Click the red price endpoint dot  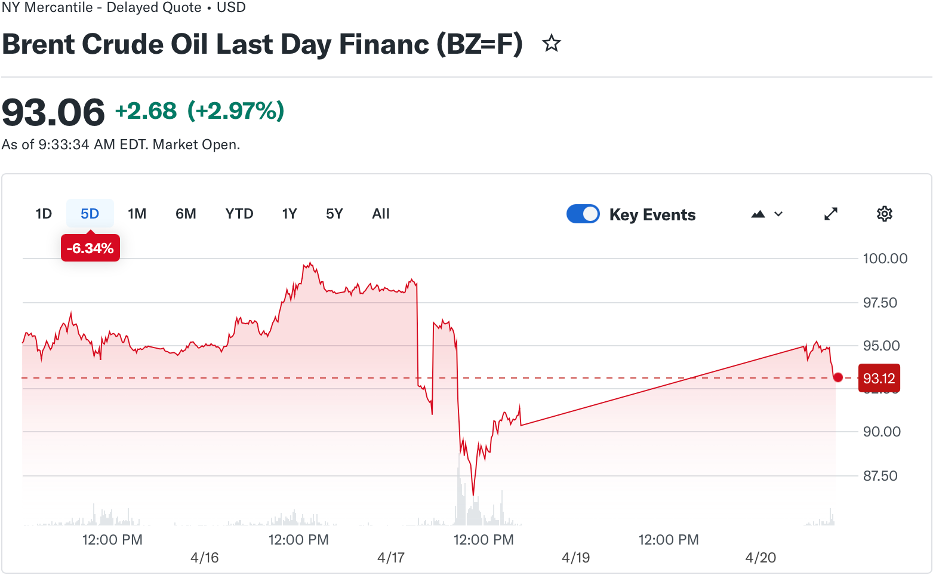tap(838, 378)
